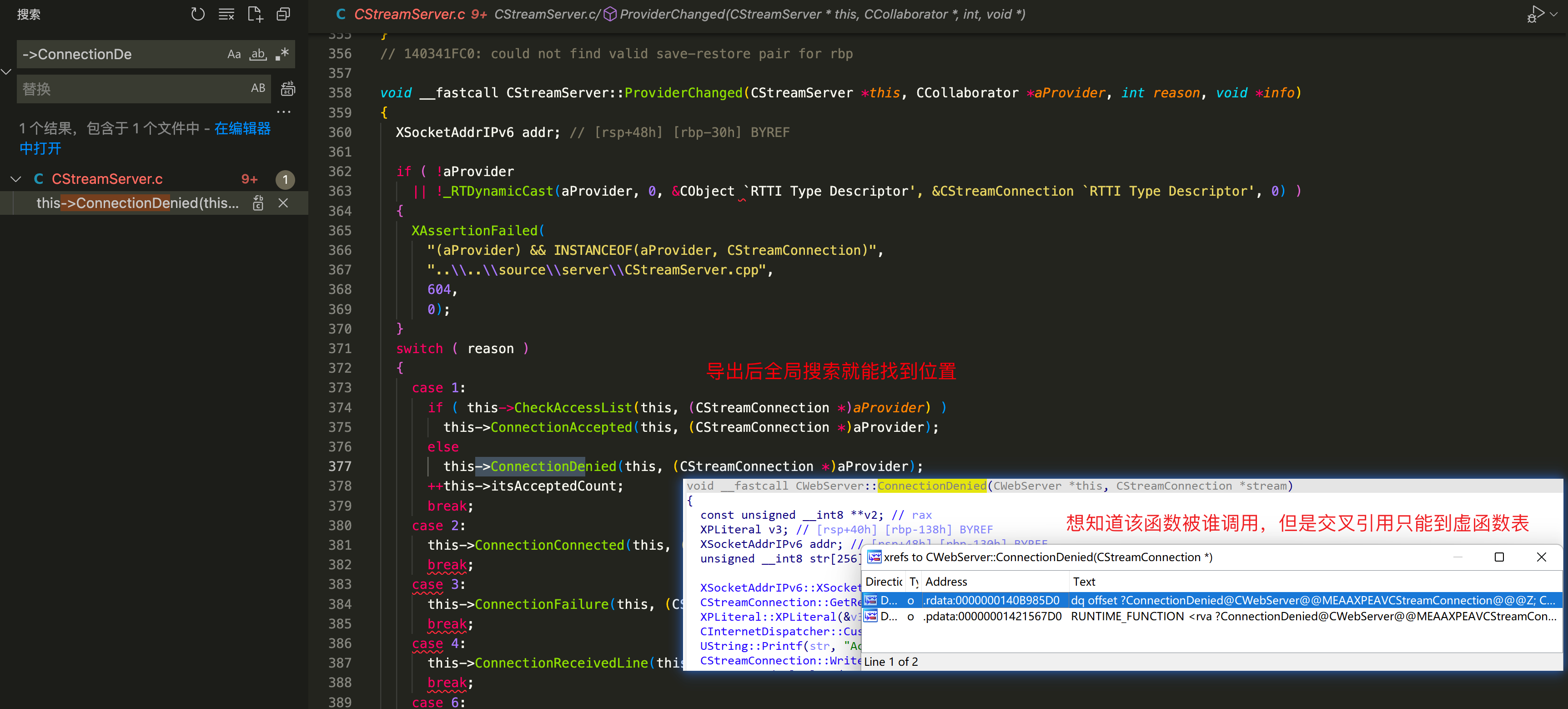Toggle Match Case in search box
The height and width of the screenshot is (709, 1568).
[234, 54]
